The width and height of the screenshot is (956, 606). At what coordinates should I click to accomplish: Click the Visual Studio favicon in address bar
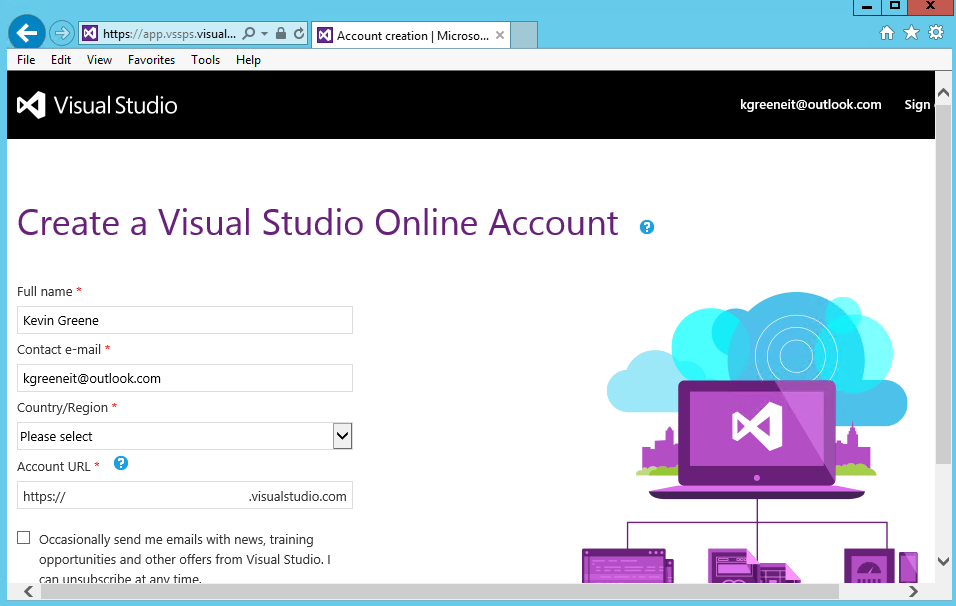tap(90, 34)
